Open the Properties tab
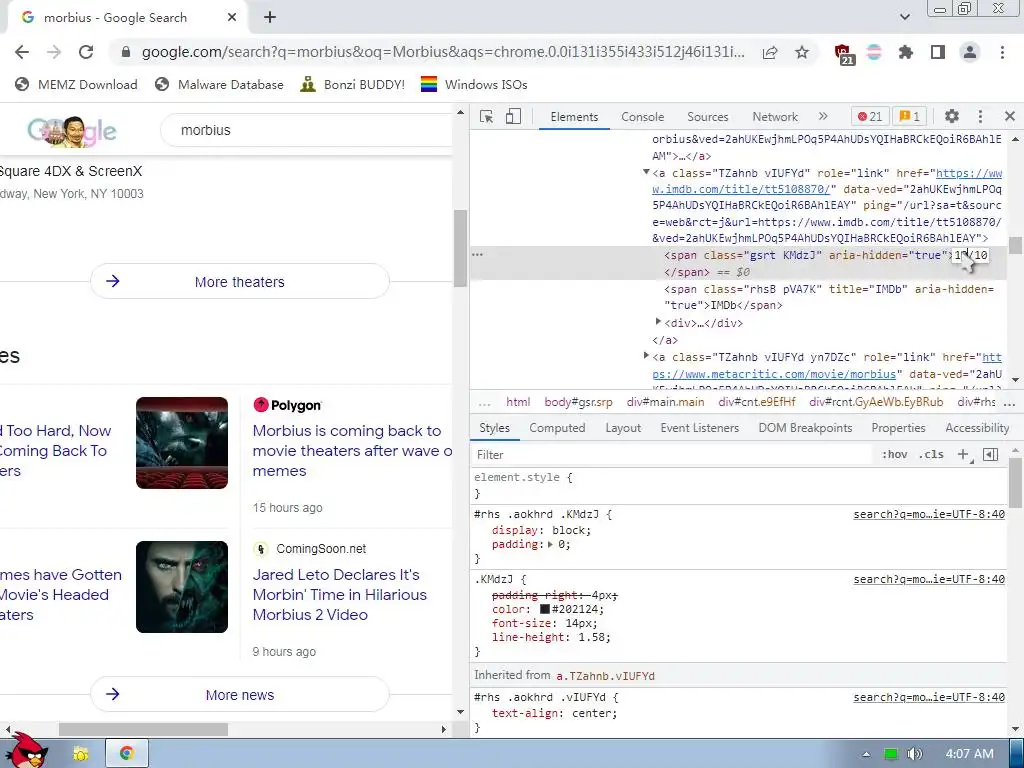The width and height of the screenshot is (1024, 768). 898,428
